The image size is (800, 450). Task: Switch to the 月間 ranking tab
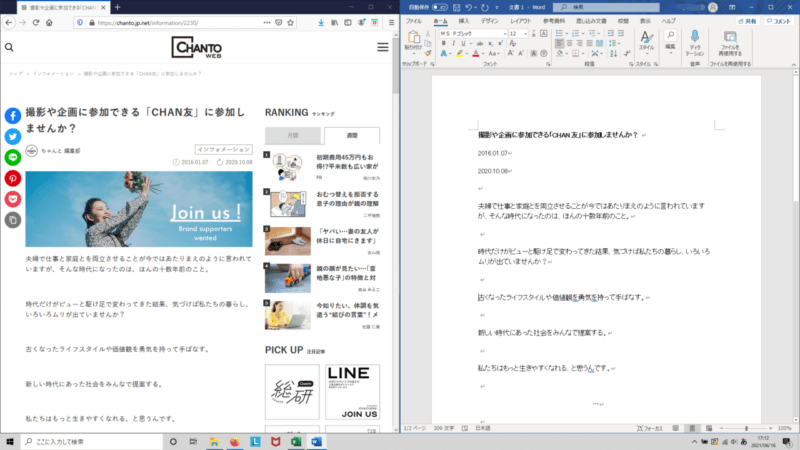coord(293,135)
